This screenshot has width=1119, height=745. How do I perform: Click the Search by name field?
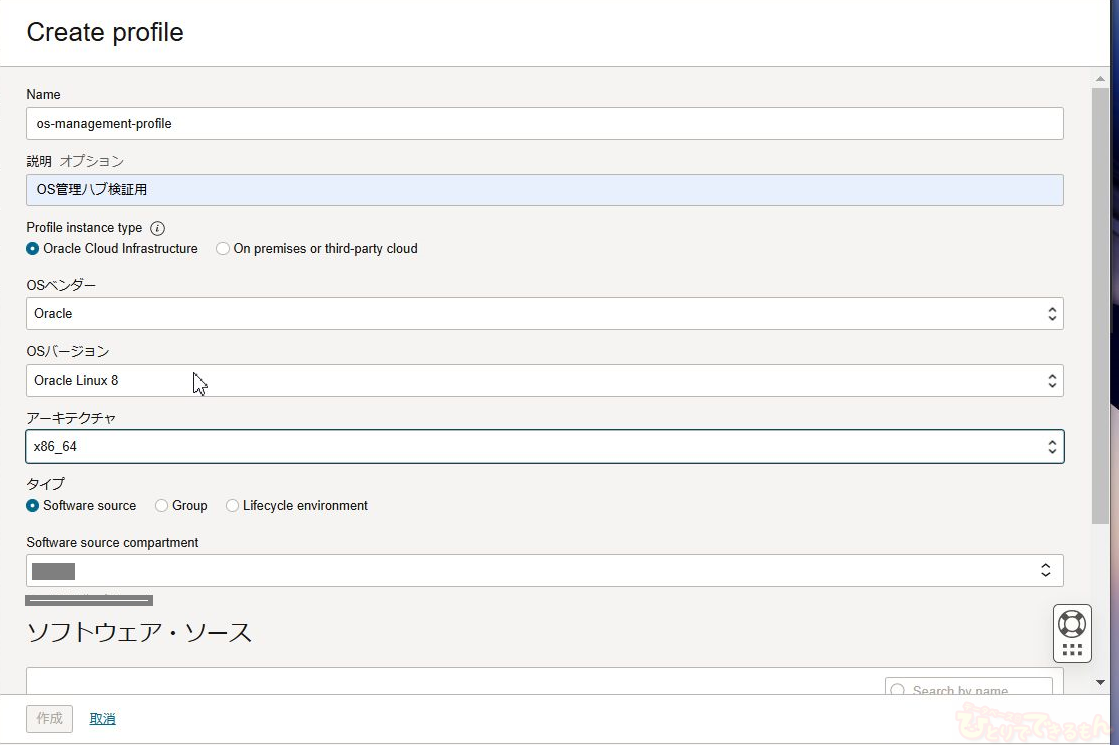point(968,686)
